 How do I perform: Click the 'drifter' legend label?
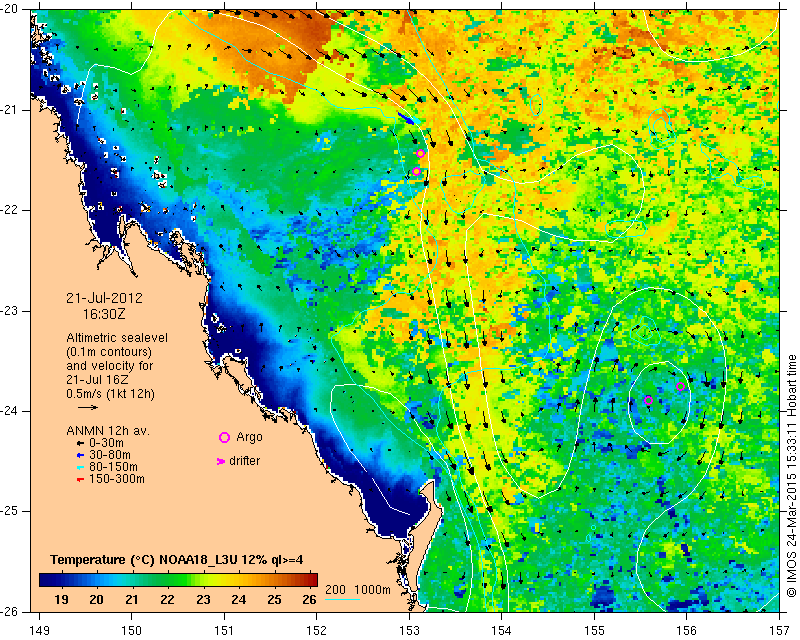click(244, 461)
